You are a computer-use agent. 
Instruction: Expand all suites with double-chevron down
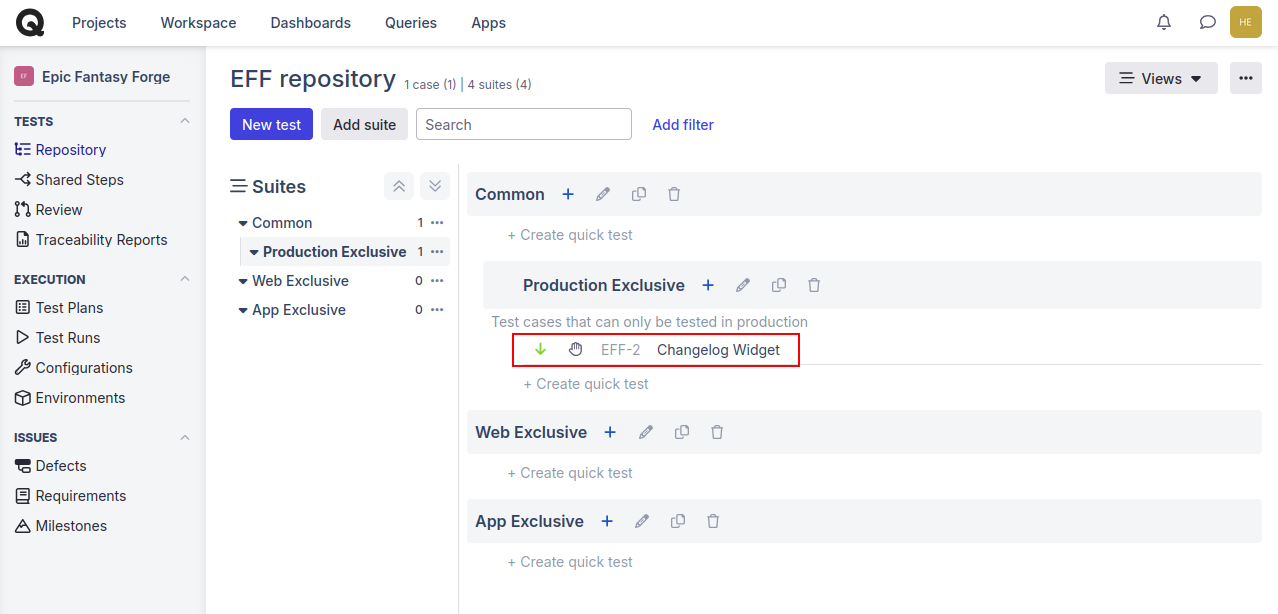pyautogui.click(x=435, y=186)
